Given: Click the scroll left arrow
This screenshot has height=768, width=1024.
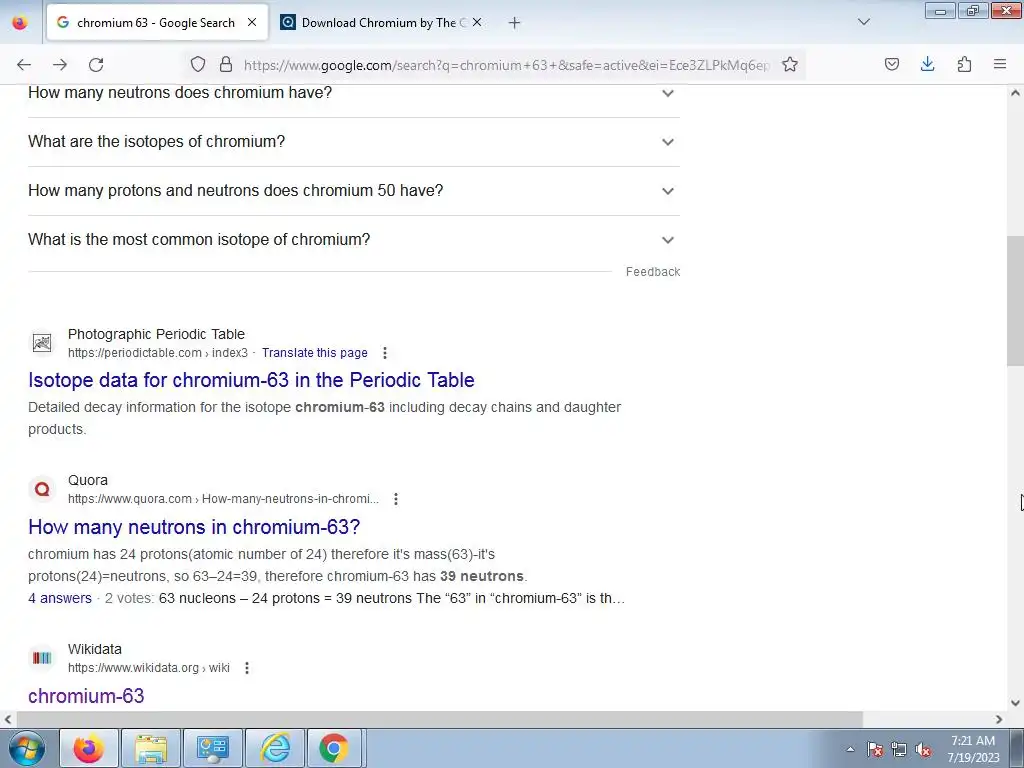Looking at the screenshot, I should 7,719.
